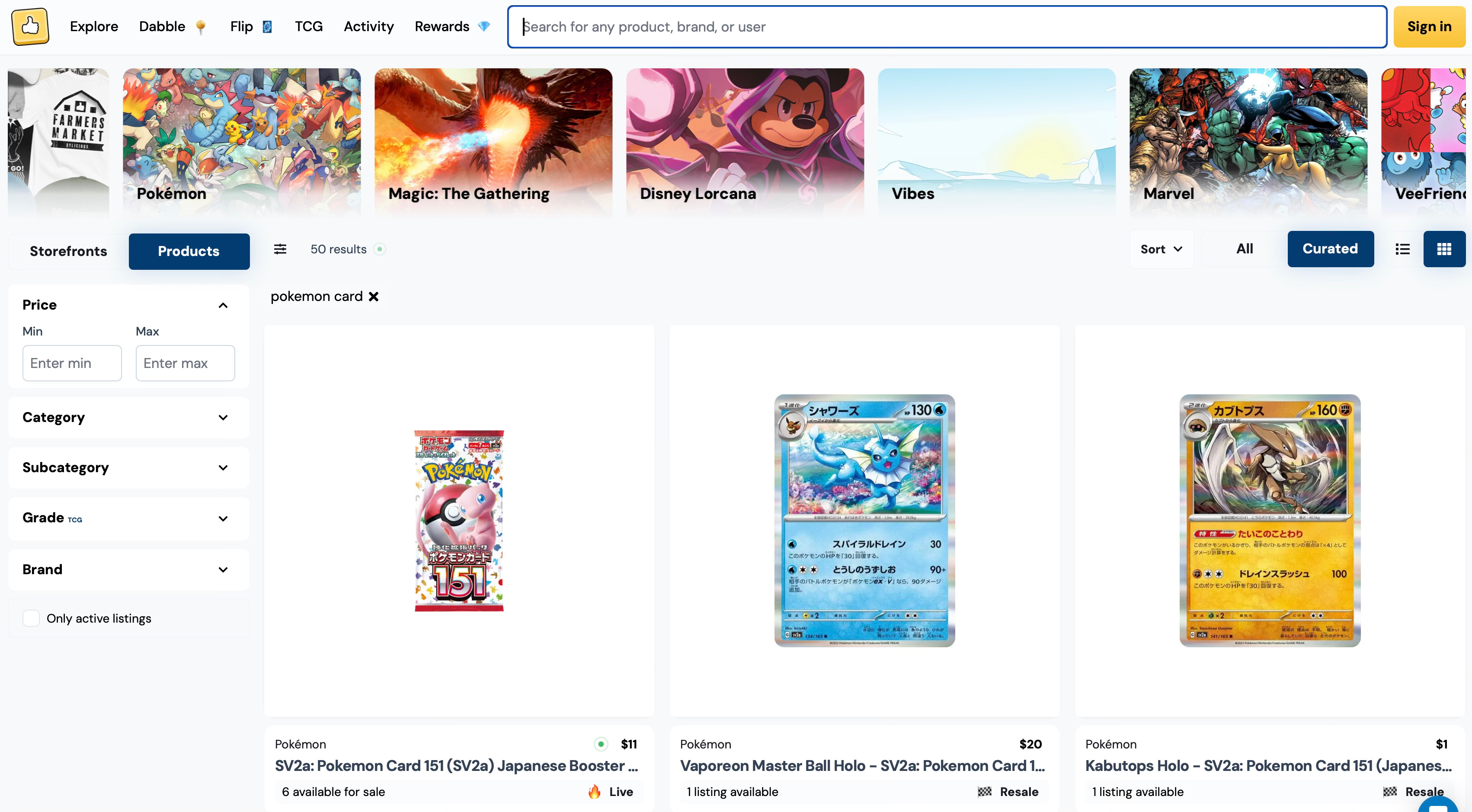The width and height of the screenshot is (1472, 812).
Task: Click the flame Live icon on booster listing
Action: click(594, 791)
